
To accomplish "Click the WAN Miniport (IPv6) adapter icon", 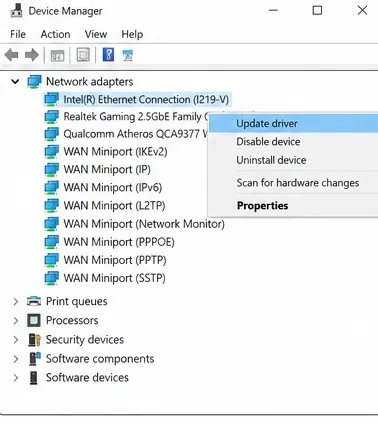I will tap(52, 188).
